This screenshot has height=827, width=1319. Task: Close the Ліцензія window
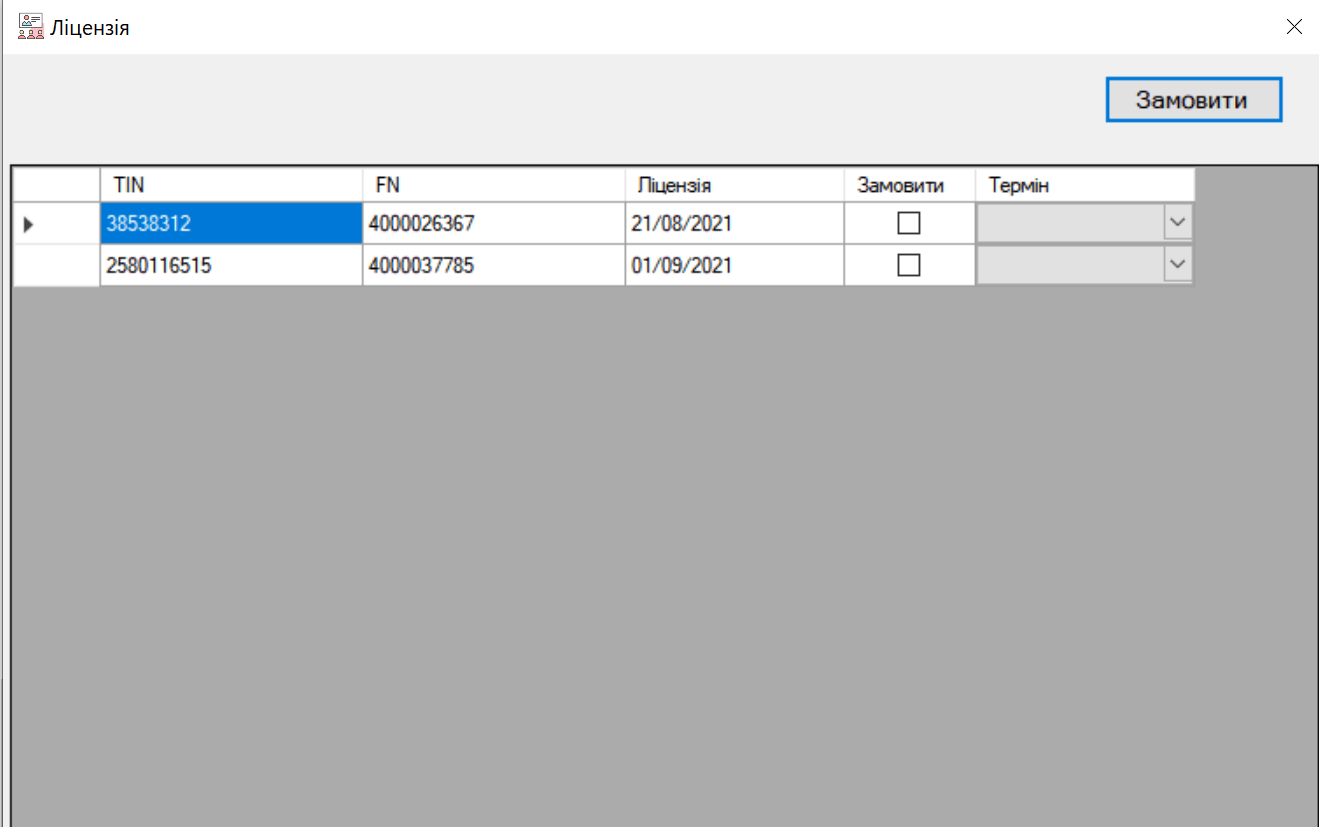tap(1293, 27)
